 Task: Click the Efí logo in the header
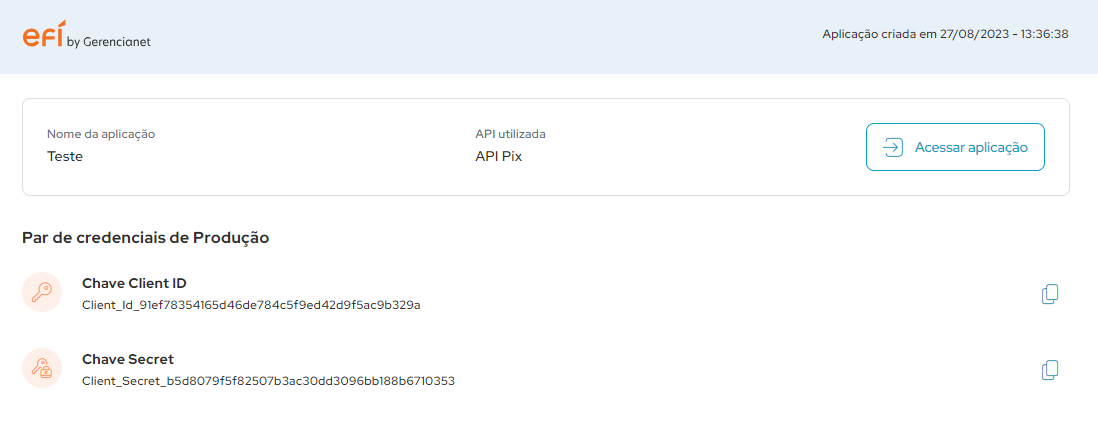click(42, 37)
